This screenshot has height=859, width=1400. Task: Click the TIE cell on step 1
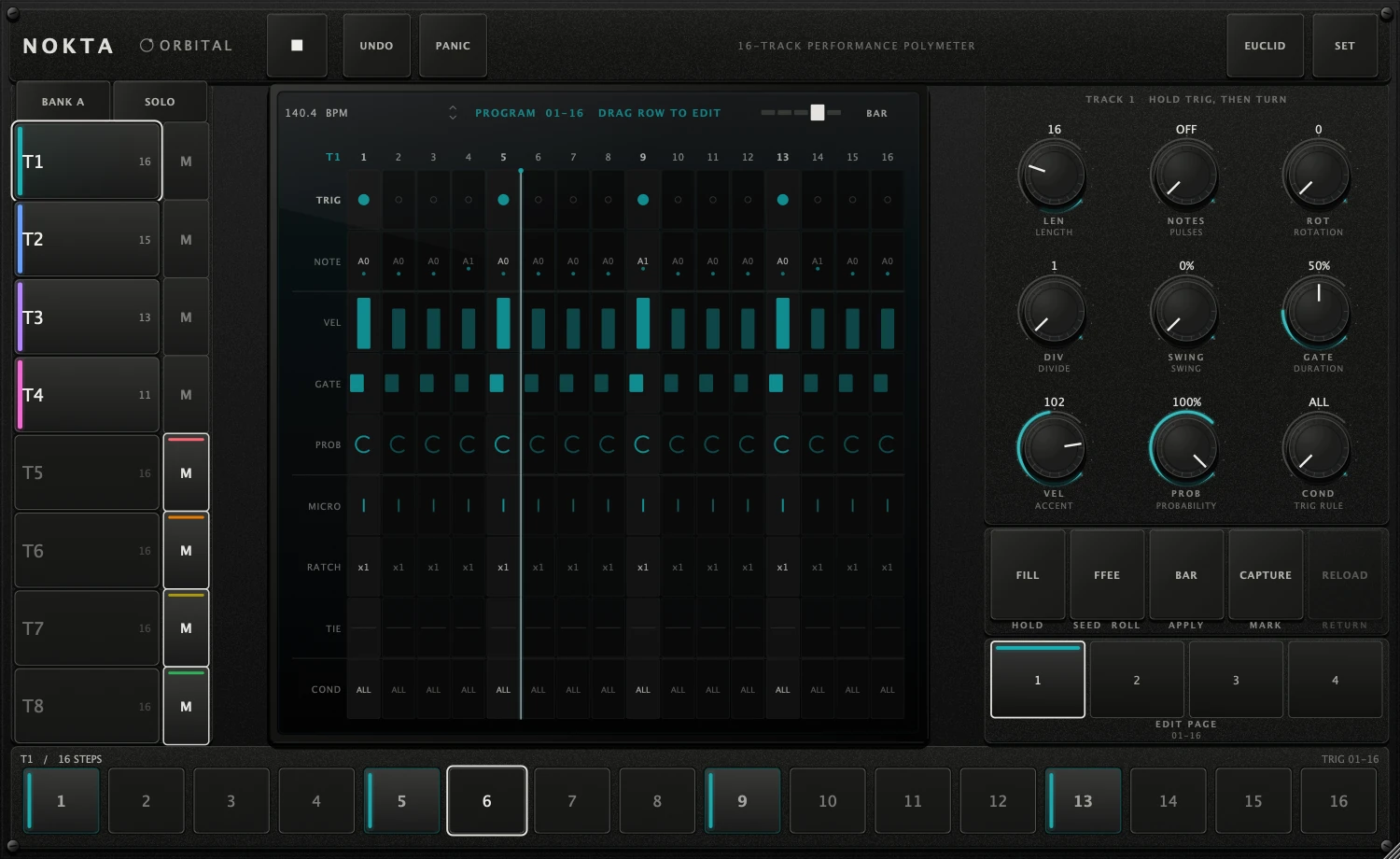pyautogui.click(x=363, y=628)
